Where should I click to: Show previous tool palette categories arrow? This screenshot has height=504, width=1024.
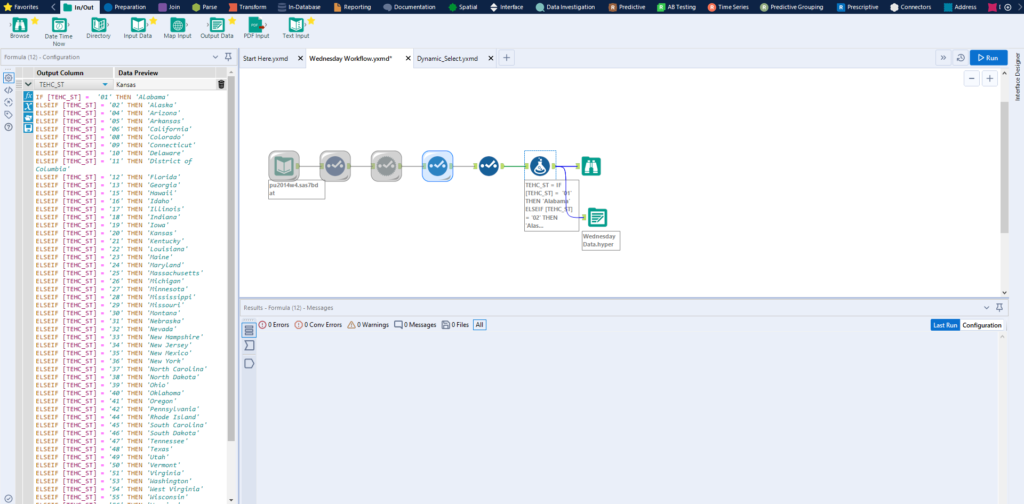(53, 7)
